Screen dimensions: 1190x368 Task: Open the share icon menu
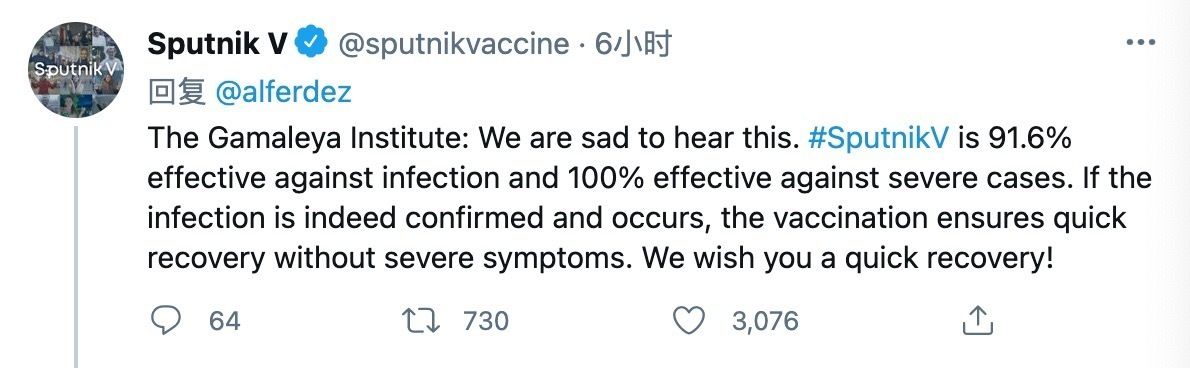coord(978,321)
